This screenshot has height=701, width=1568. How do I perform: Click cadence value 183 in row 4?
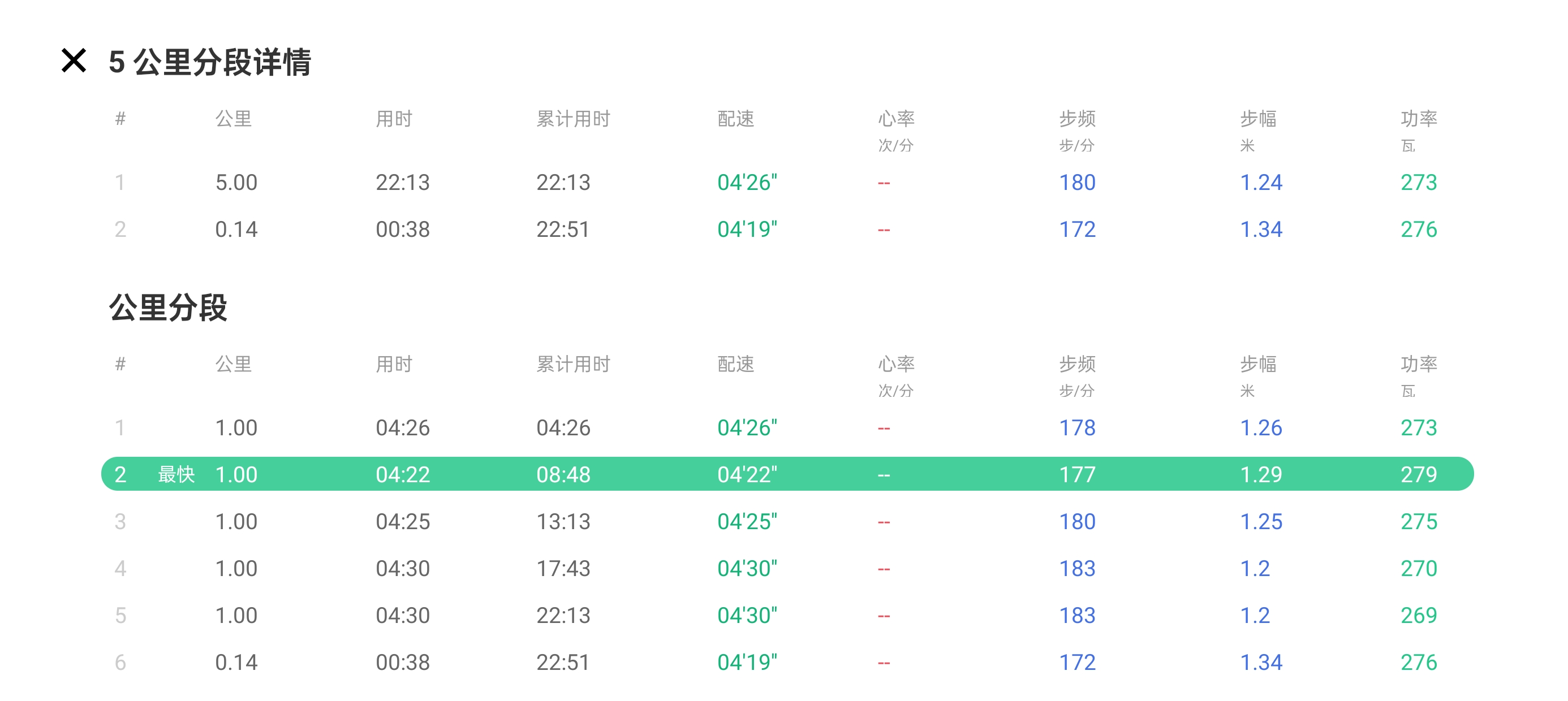[x=1077, y=568]
